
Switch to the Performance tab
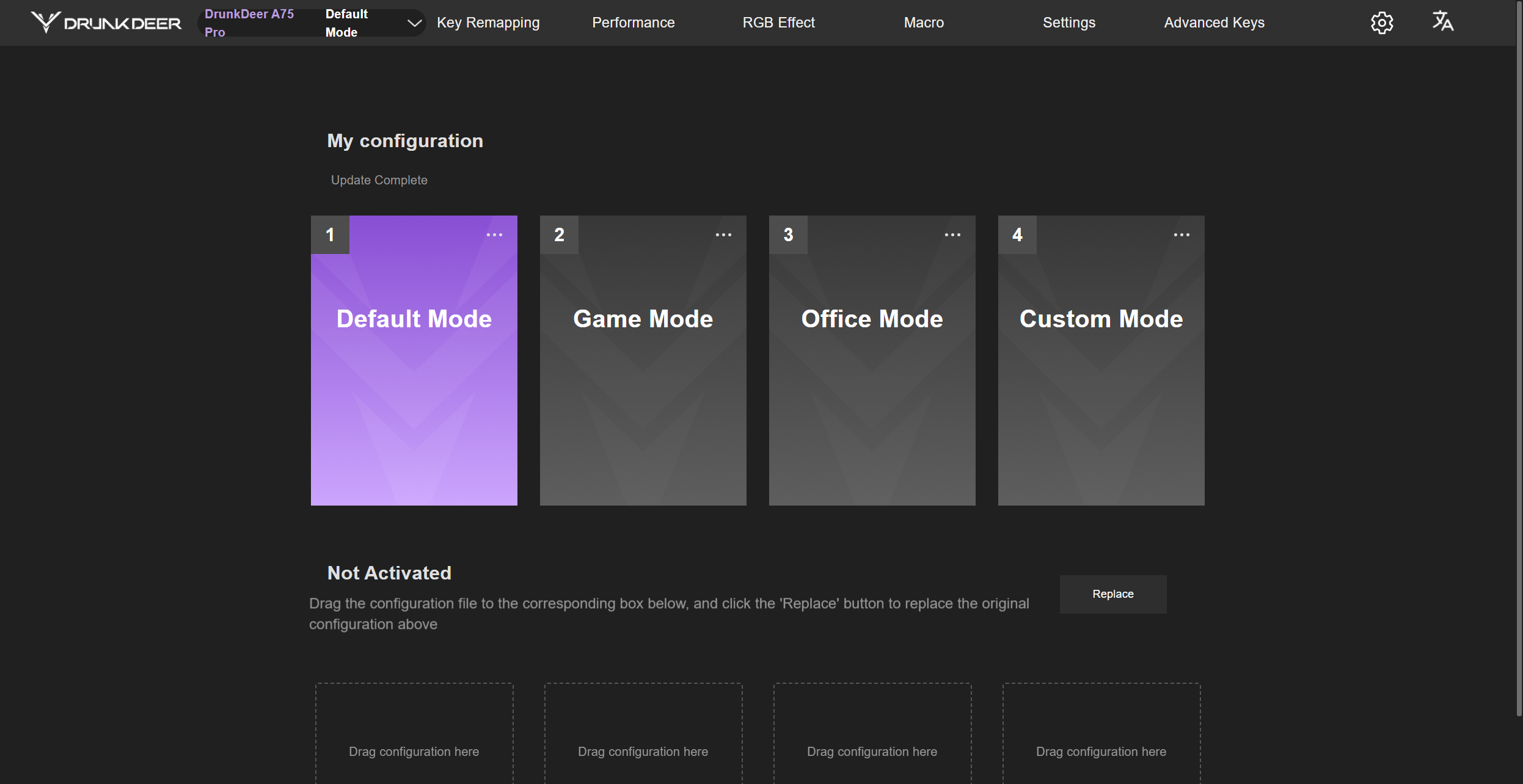click(633, 23)
